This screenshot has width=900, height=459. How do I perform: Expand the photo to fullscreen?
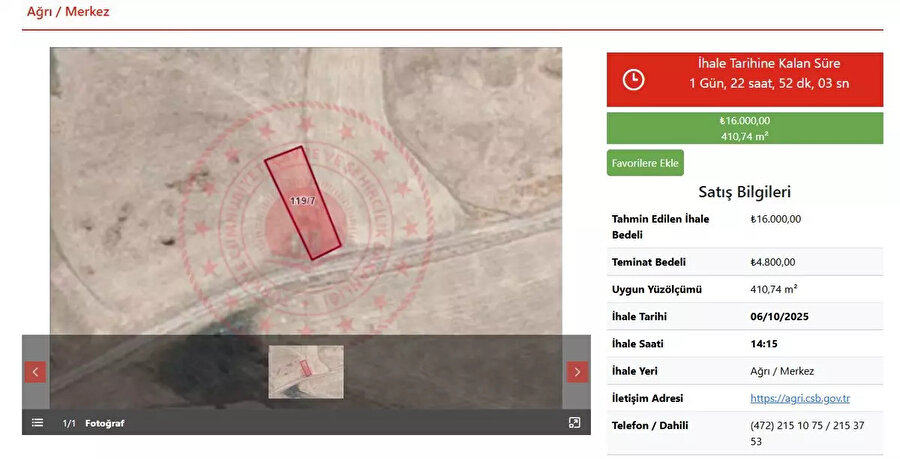574,423
